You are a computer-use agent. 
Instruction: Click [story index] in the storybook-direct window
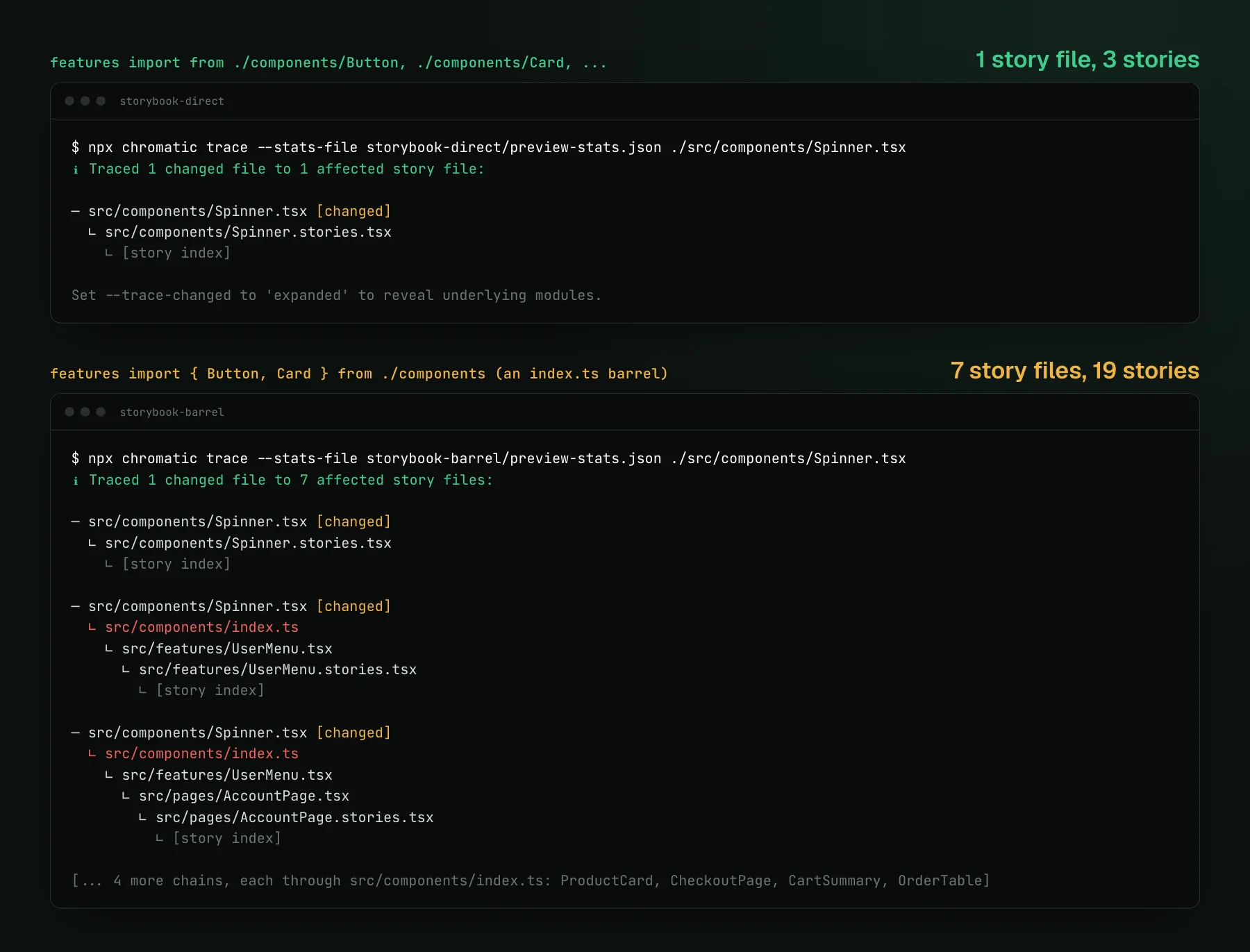point(176,253)
